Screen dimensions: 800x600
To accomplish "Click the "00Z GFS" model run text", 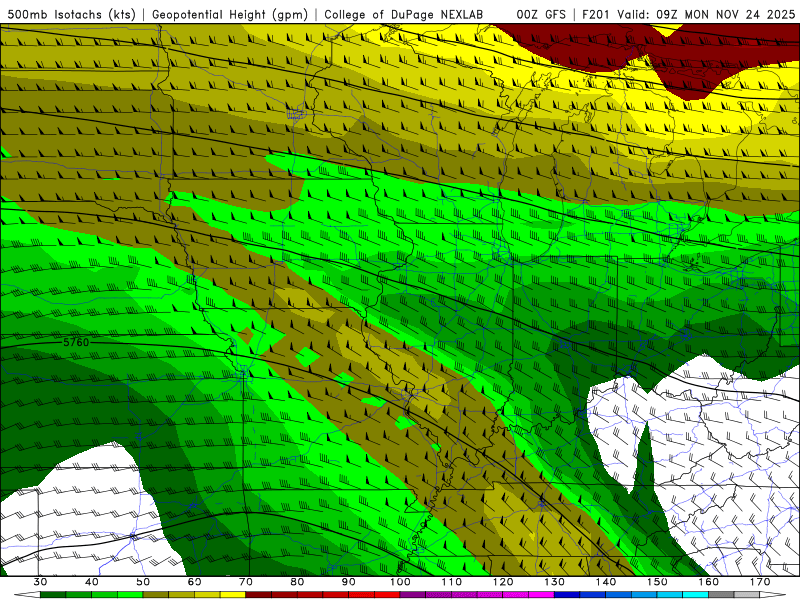I will [541, 15].
